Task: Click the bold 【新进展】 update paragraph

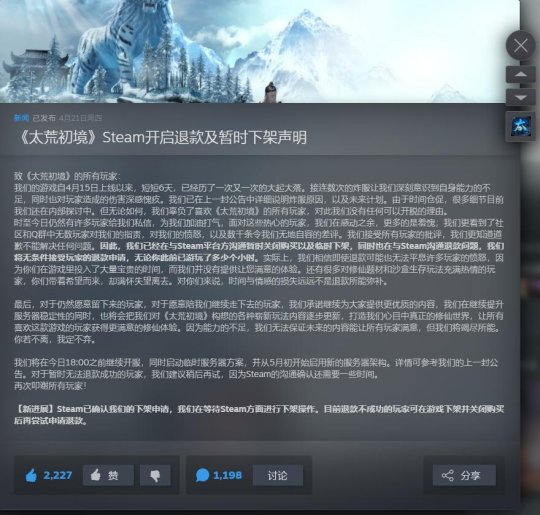Action: pos(259,415)
